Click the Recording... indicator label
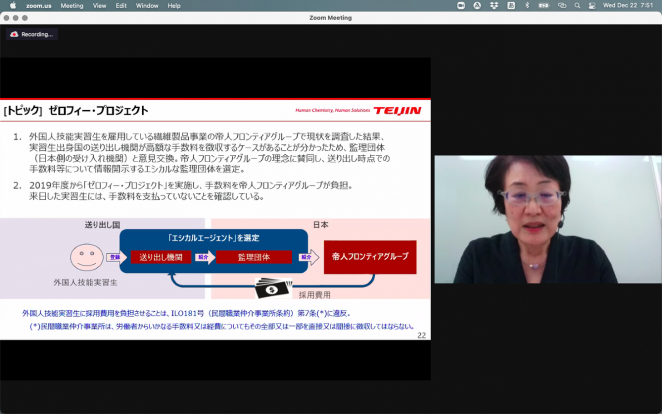 [x=37, y=34]
